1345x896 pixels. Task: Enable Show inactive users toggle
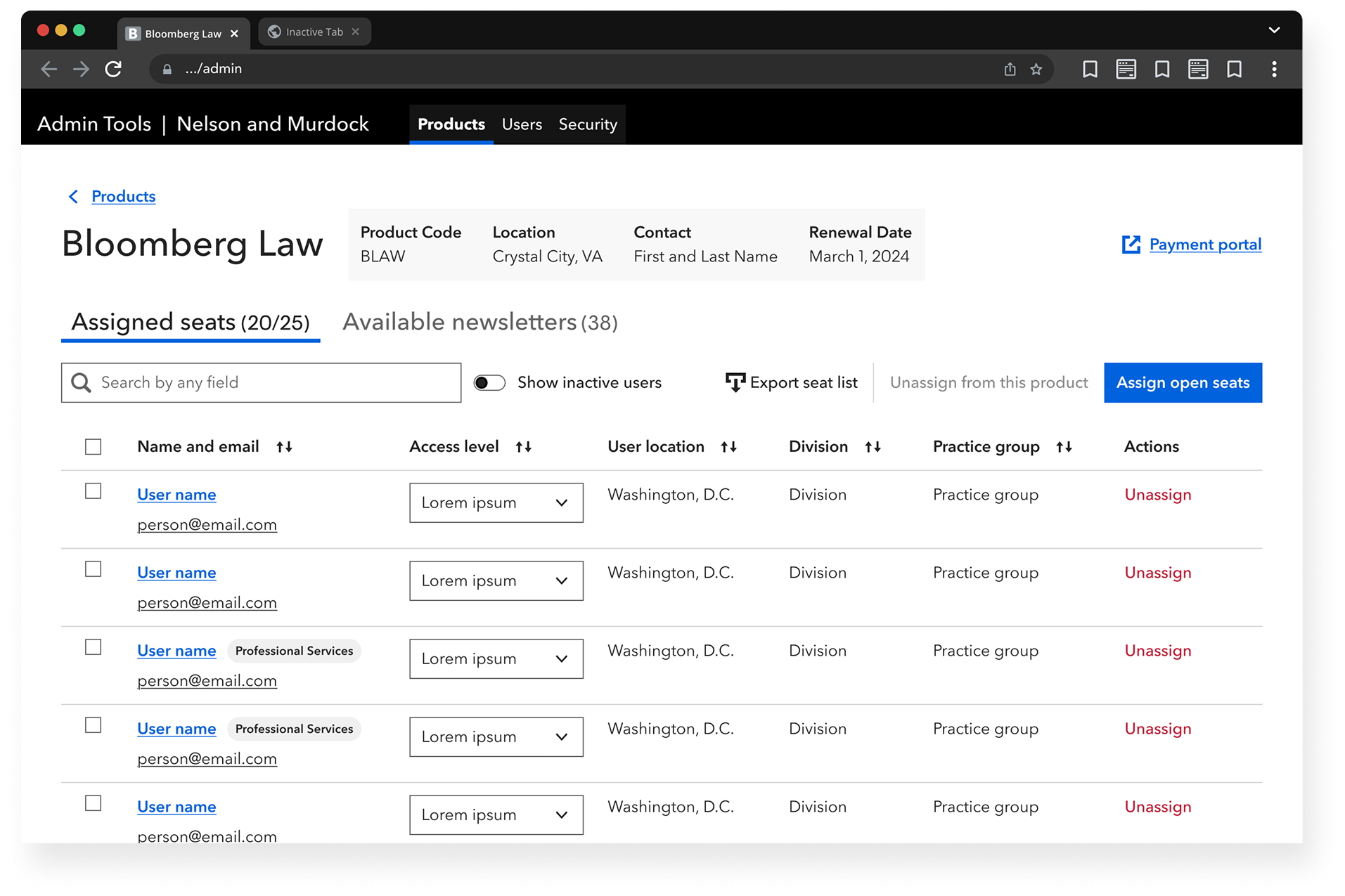[489, 382]
